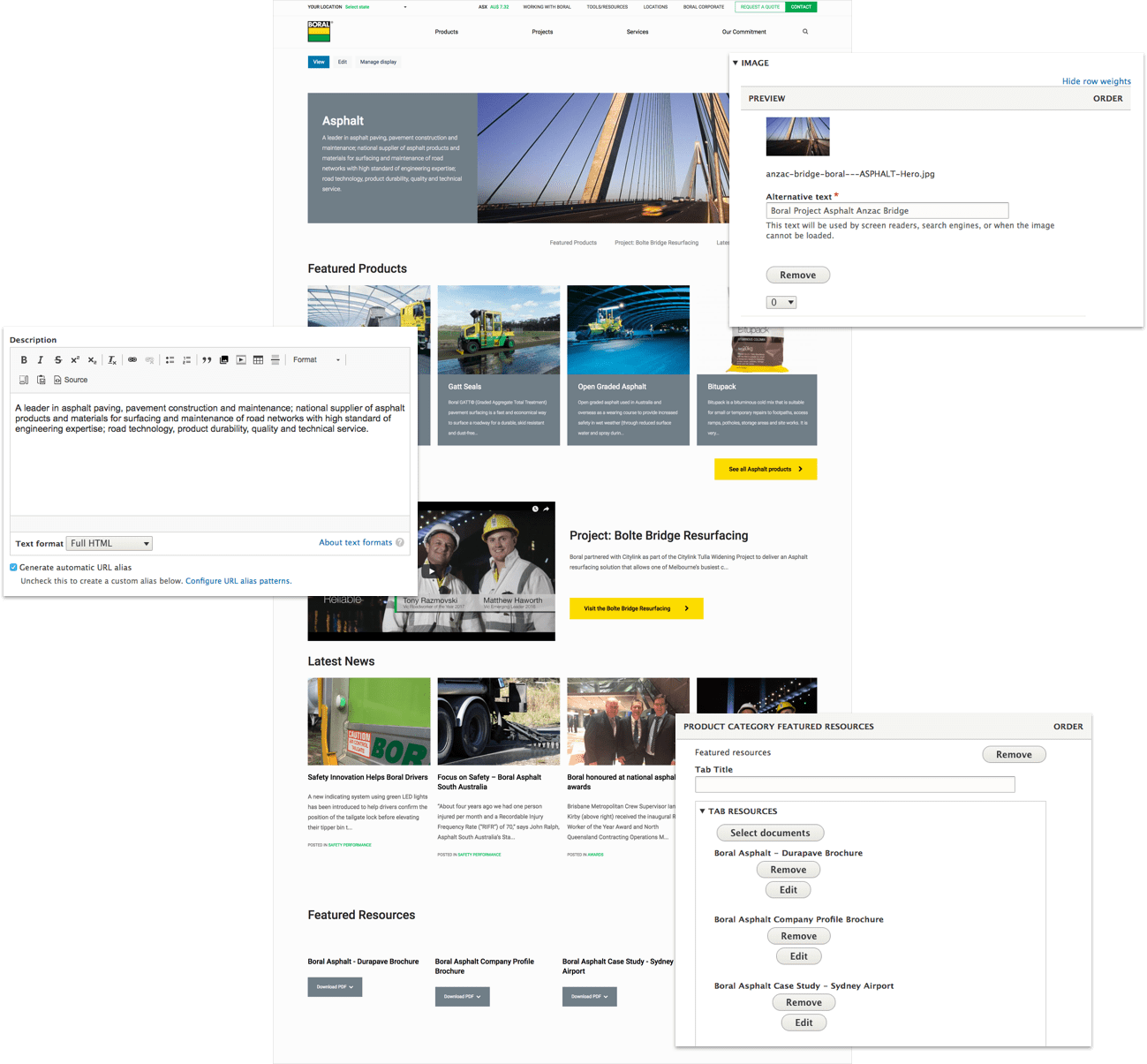Click the Hide row weights link

(1096, 81)
